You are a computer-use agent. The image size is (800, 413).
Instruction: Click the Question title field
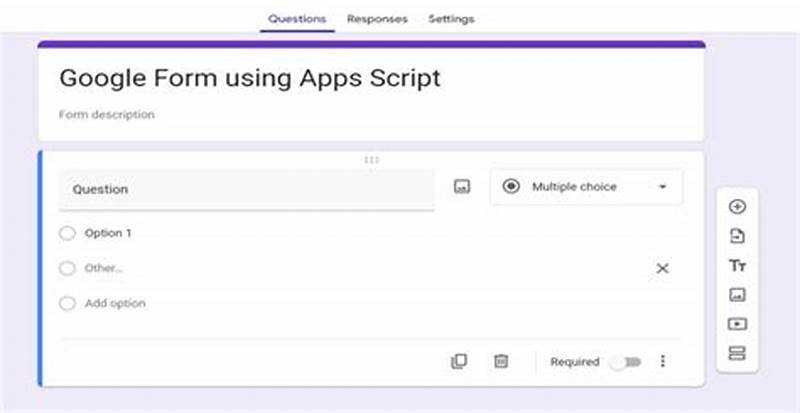pos(247,189)
